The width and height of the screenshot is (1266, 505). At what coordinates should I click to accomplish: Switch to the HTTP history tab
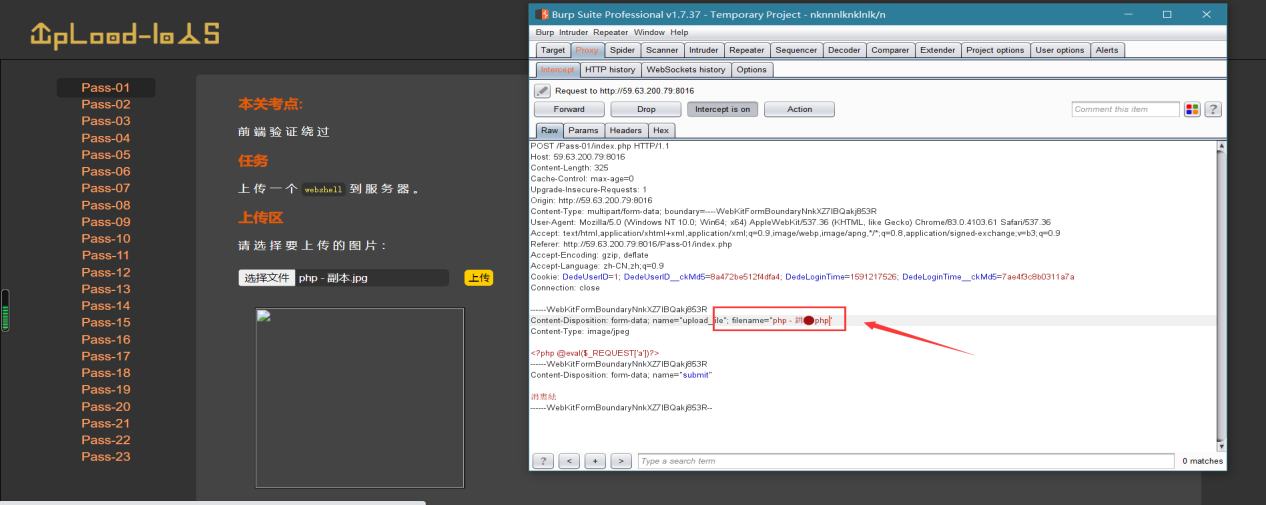(610, 69)
